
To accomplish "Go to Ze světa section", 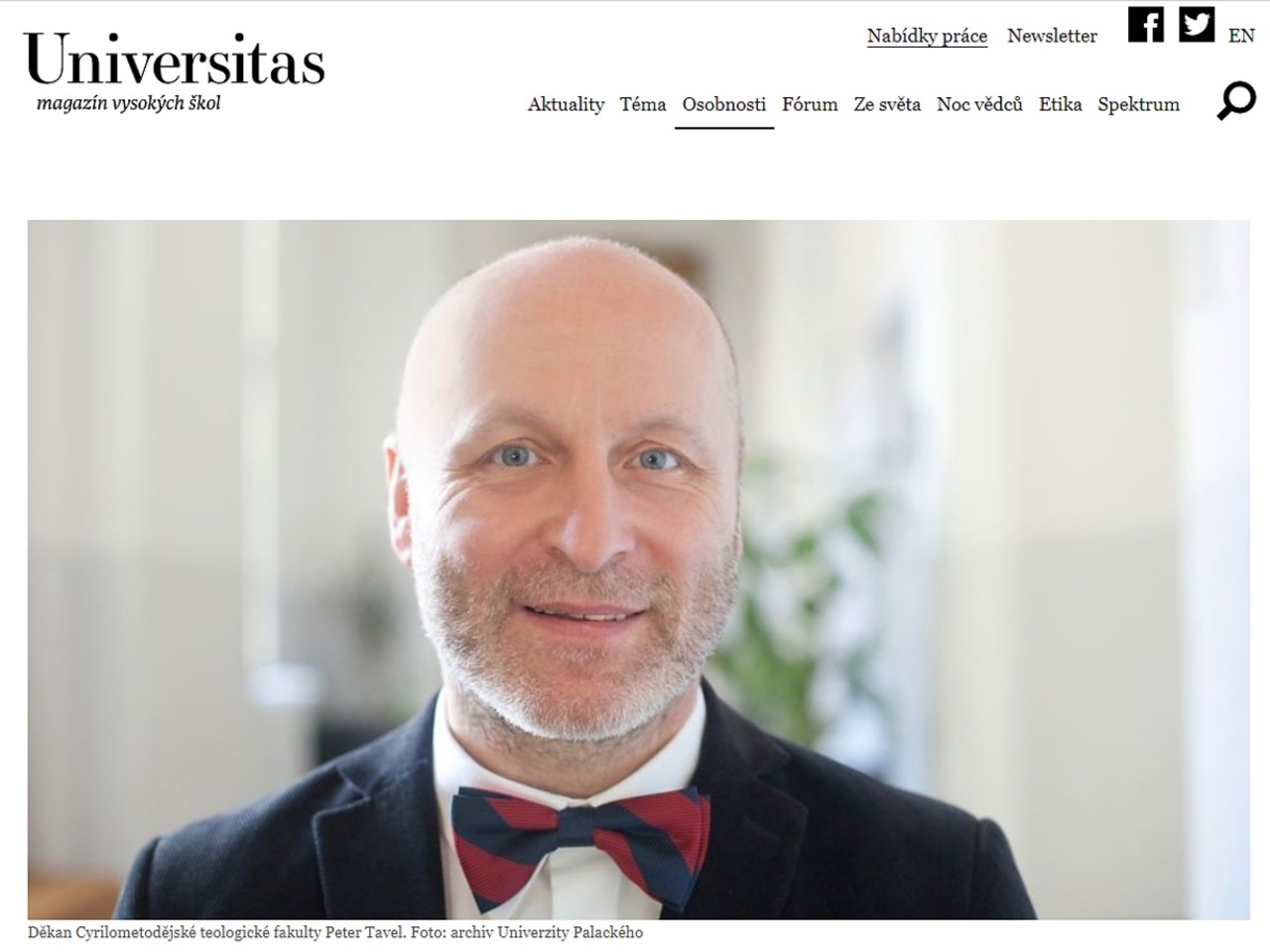I will (887, 104).
